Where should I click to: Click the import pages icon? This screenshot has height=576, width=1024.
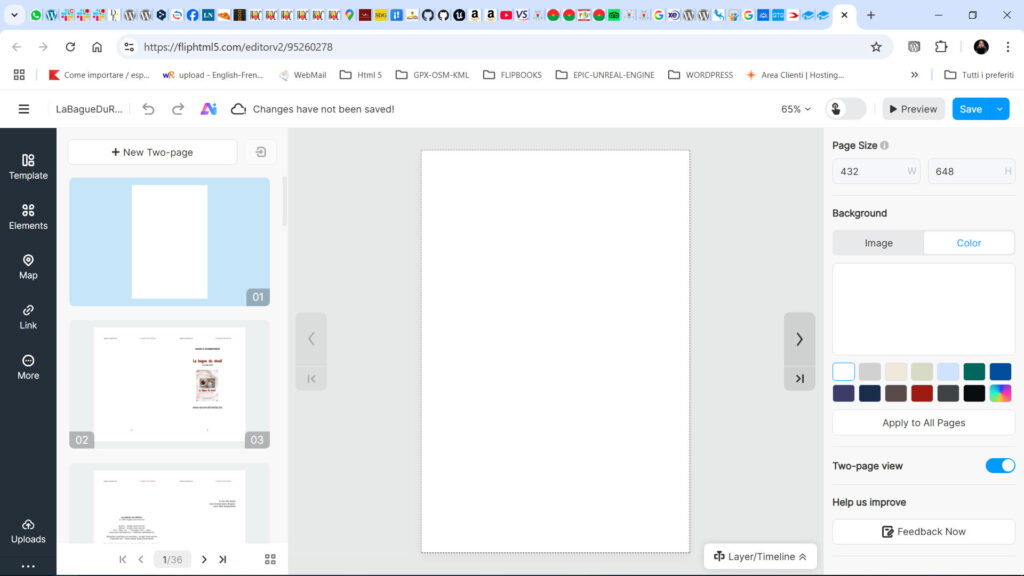point(261,152)
